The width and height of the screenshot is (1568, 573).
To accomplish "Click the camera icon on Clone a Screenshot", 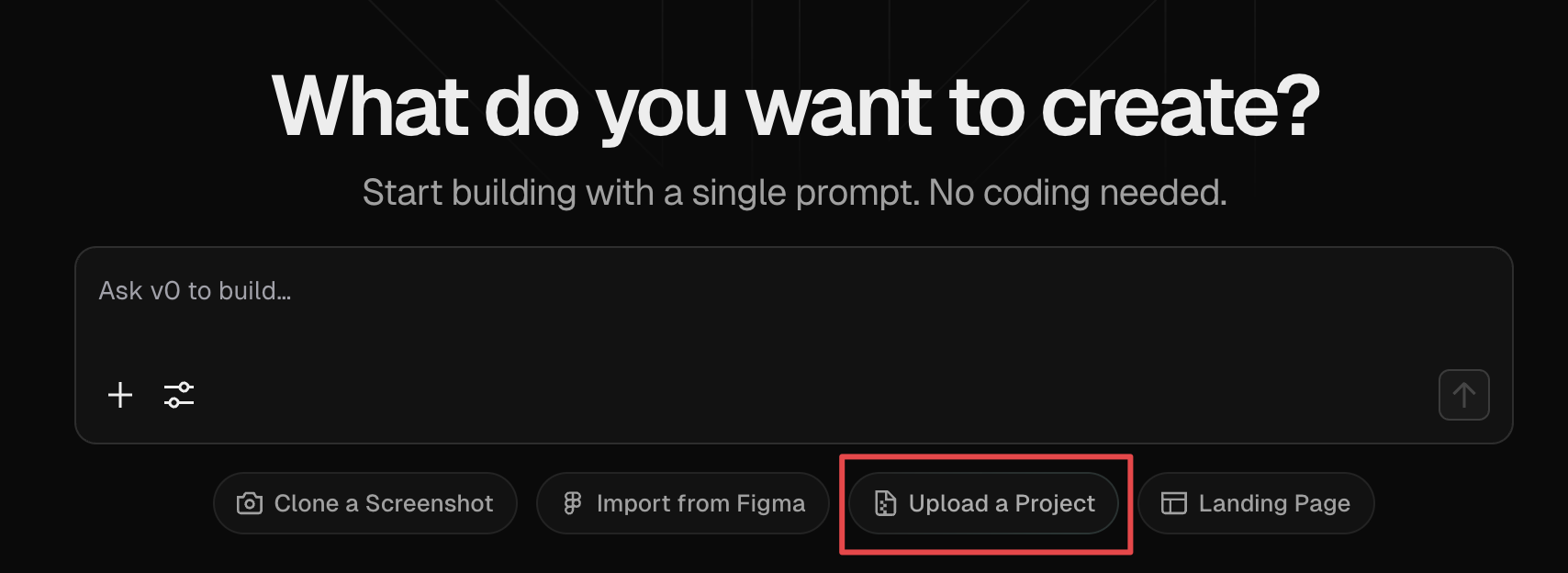I will pyautogui.click(x=250, y=503).
